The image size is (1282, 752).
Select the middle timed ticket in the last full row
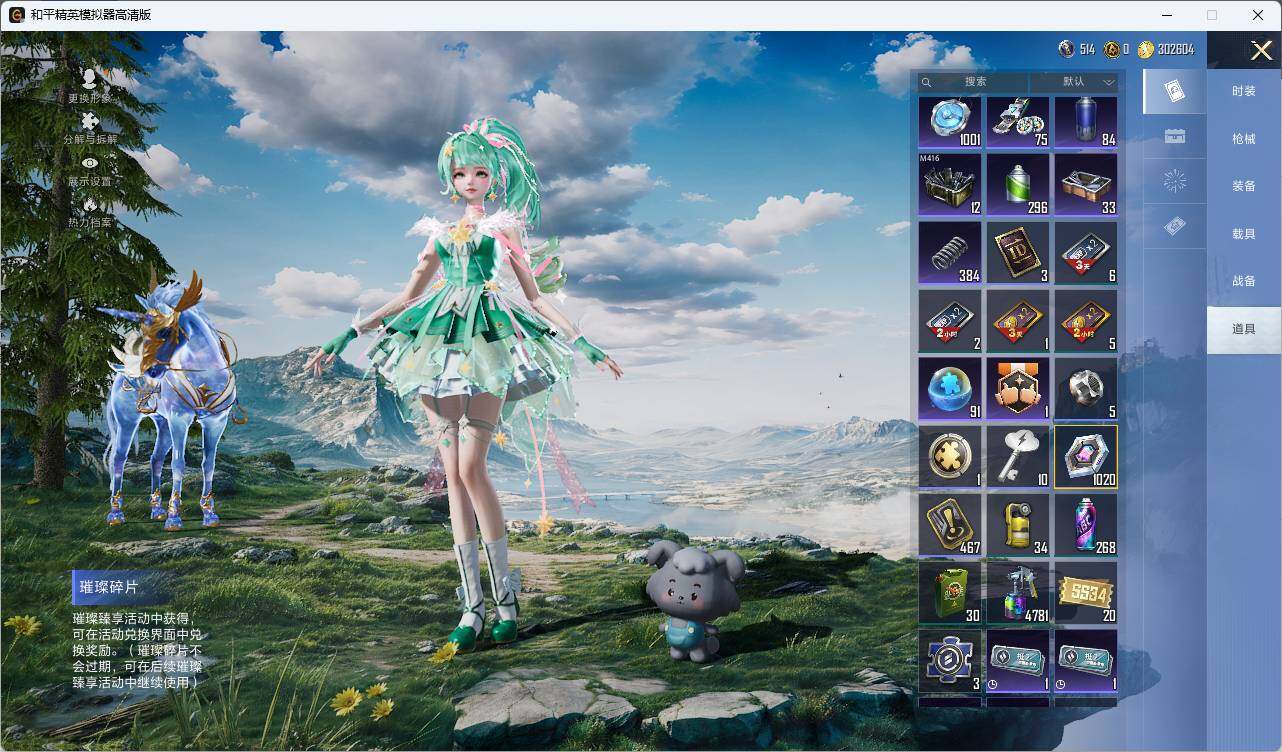coord(1018,660)
